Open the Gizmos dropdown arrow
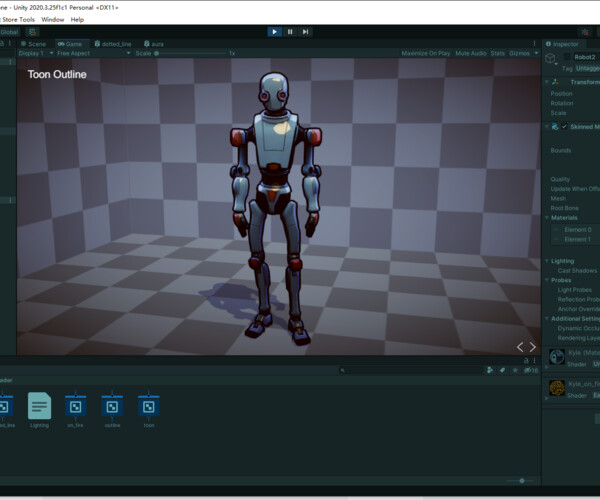The height and width of the screenshot is (500, 600). click(536, 53)
